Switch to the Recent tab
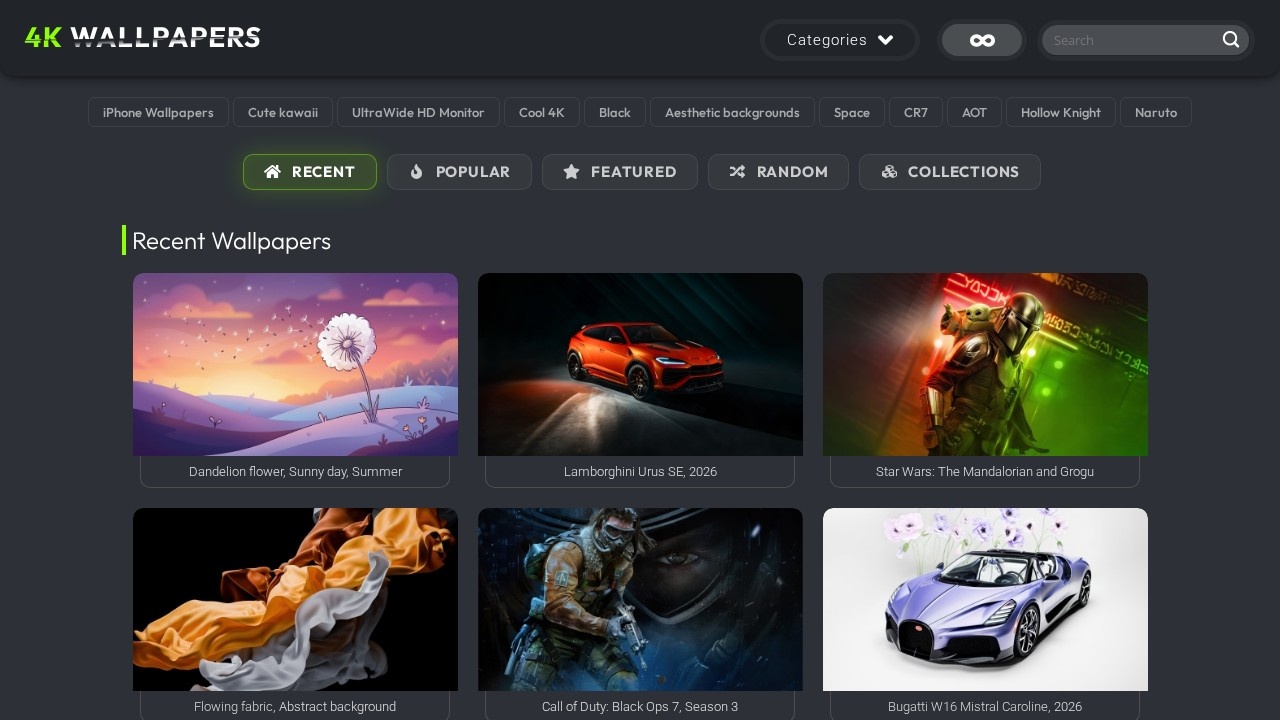The image size is (1280, 720). (310, 172)
